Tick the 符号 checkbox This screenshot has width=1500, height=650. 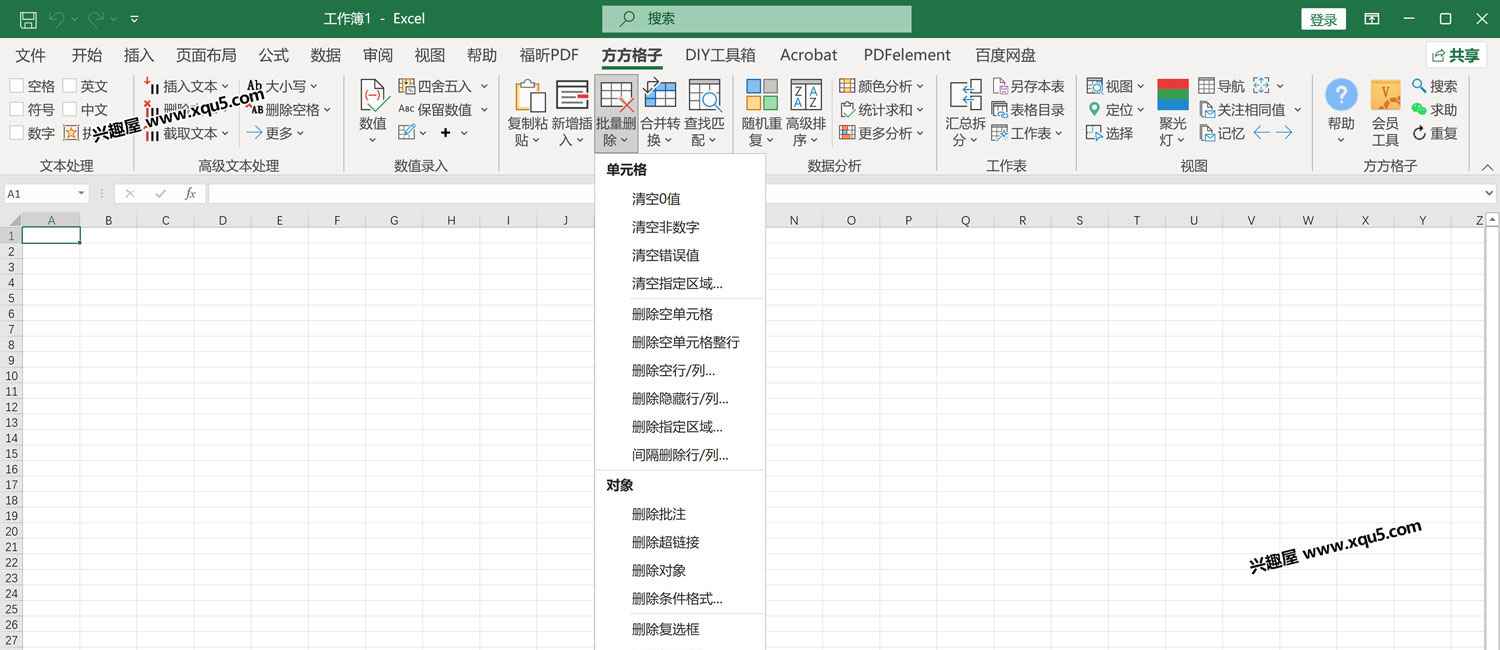click(x=16, y=109)
